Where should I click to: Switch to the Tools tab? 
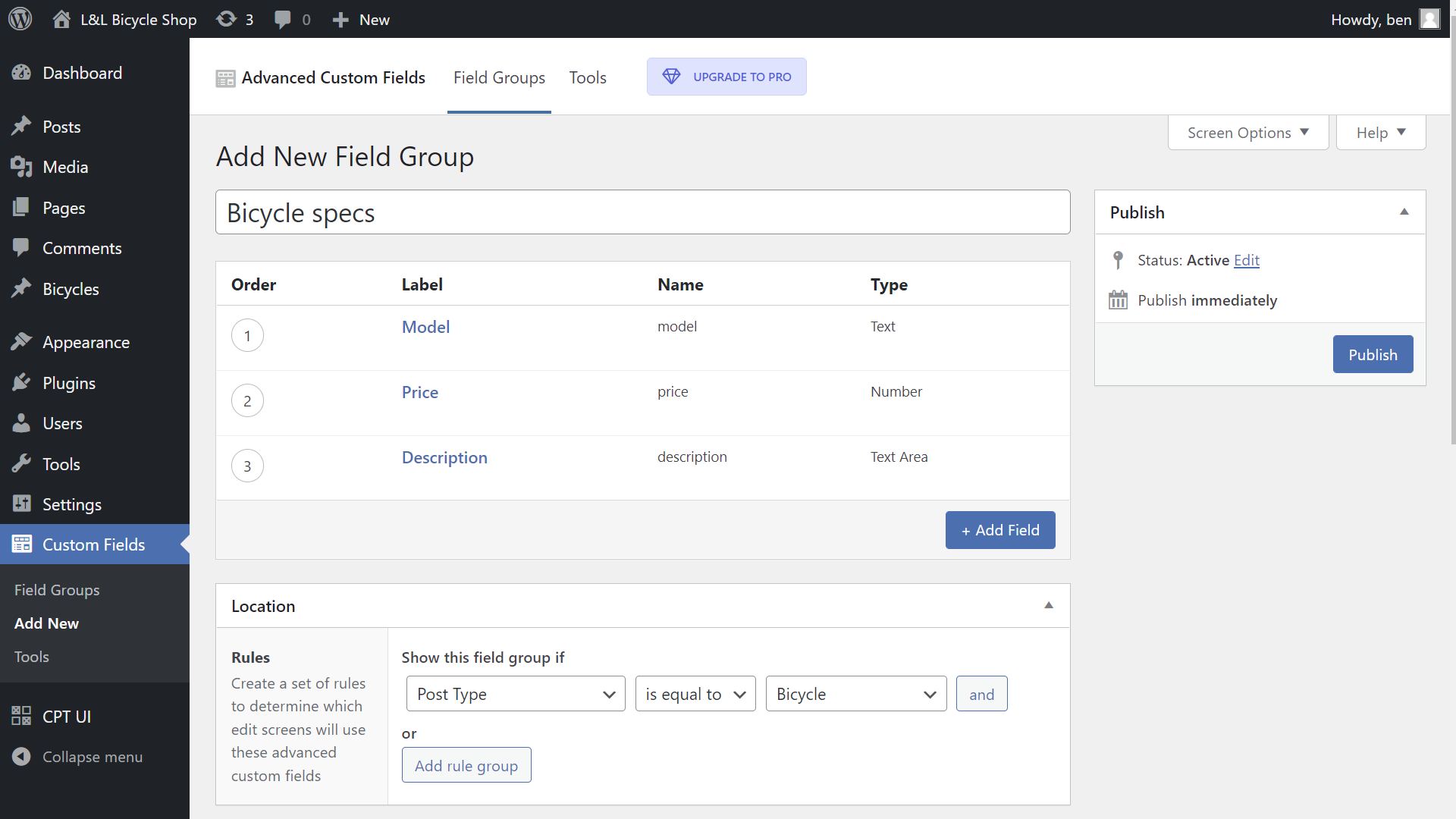click(588, 77)
